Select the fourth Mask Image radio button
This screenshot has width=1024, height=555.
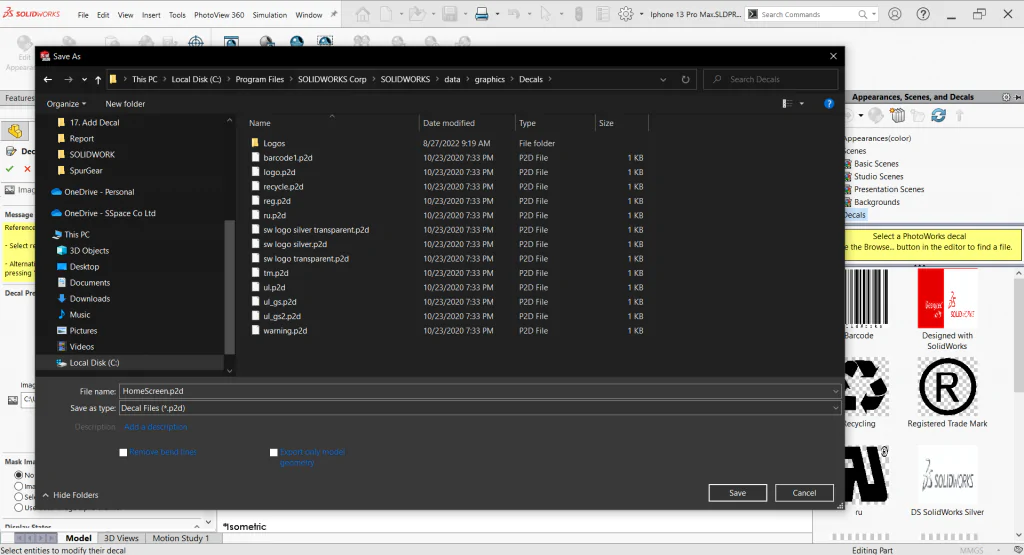click(x=18, y=507)
